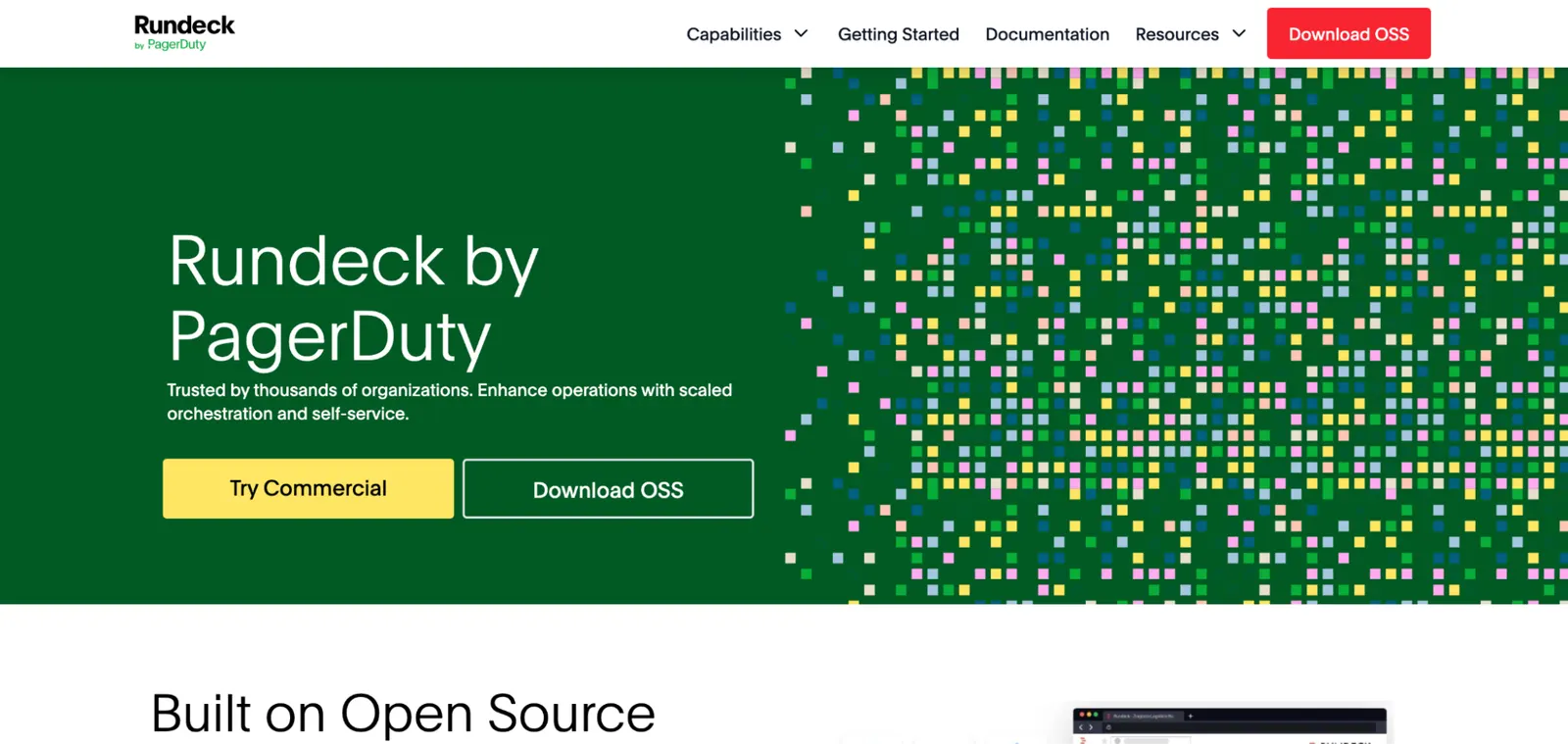Screen dimensions: 1568x744
Task: Click the Rundeck product screenshot thumbnail
Action: [1230, 725]
